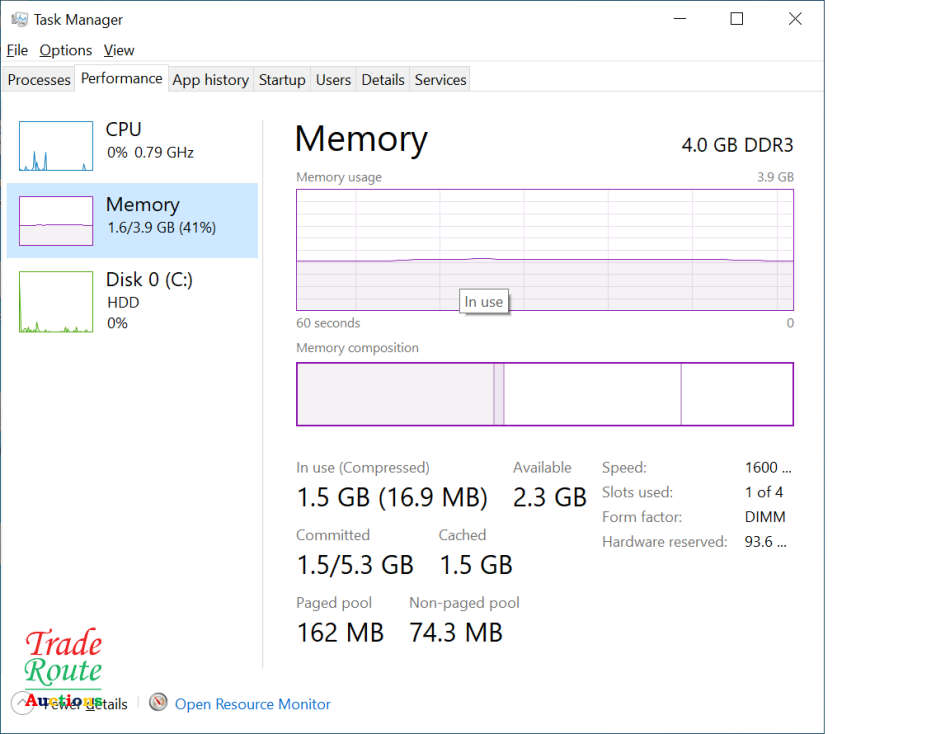Open the Options menu
Image resolution: width=950 pixels, height=734 pixels.
[x=66, y=50]
